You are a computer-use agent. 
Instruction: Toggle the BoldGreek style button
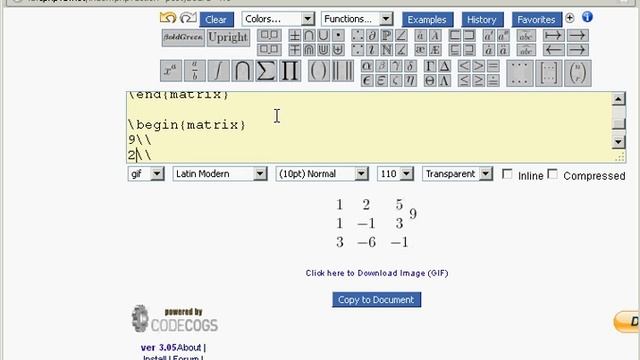[x=183, y=38]
